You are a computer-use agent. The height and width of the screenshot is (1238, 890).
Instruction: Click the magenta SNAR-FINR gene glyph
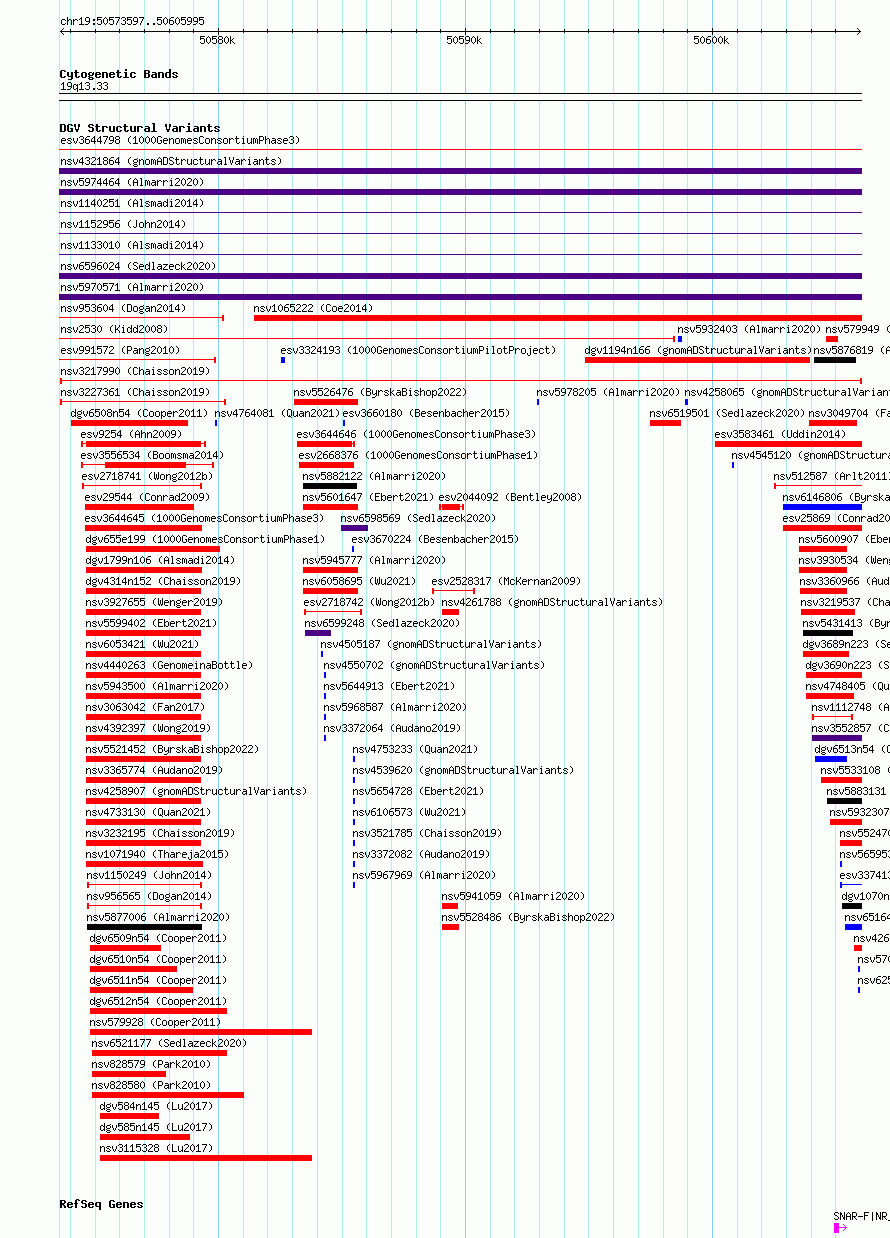pyautogui.click(x=836, y=1227)
